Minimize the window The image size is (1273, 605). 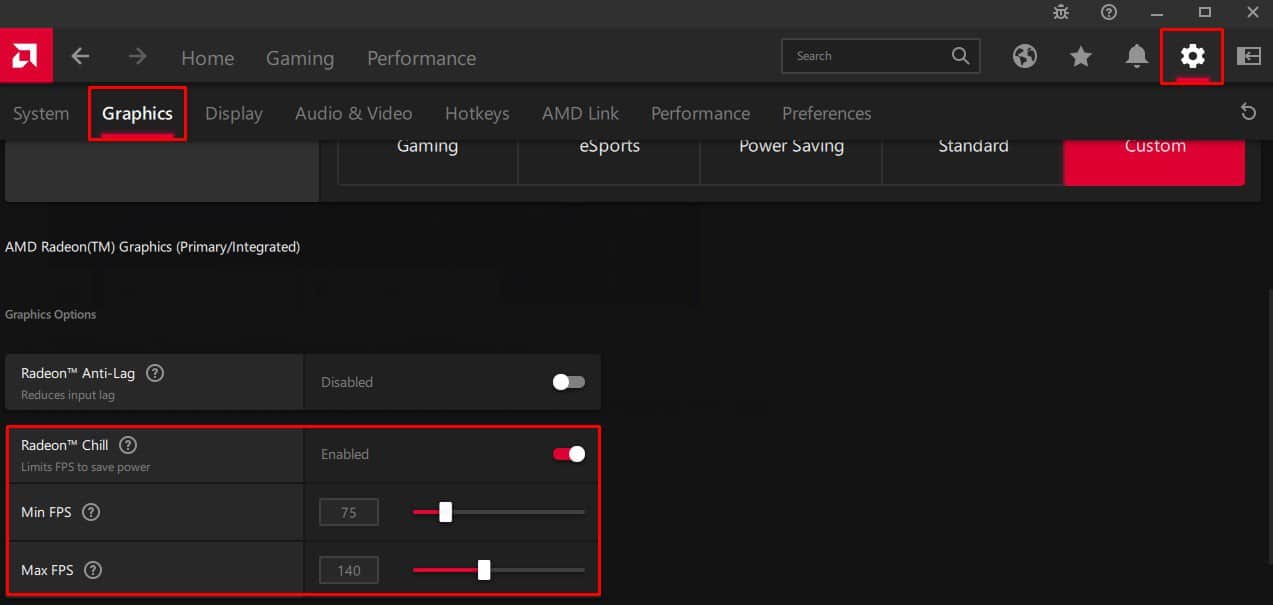(1157, 12)
